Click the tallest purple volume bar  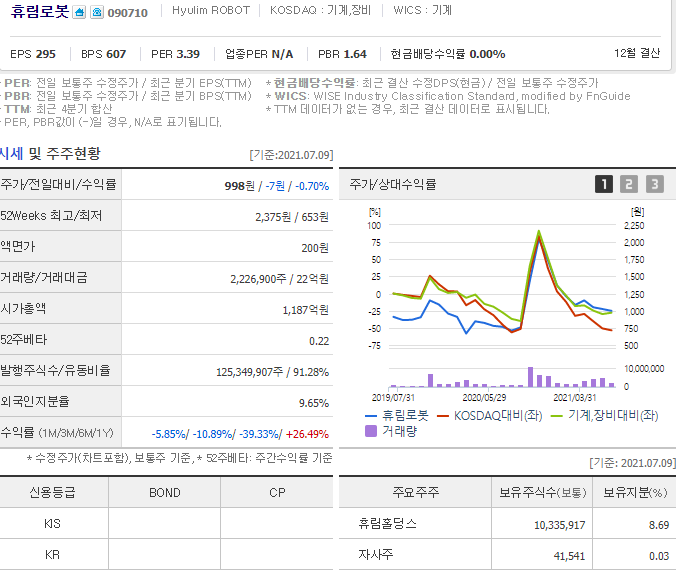click(x=531, y=377)
